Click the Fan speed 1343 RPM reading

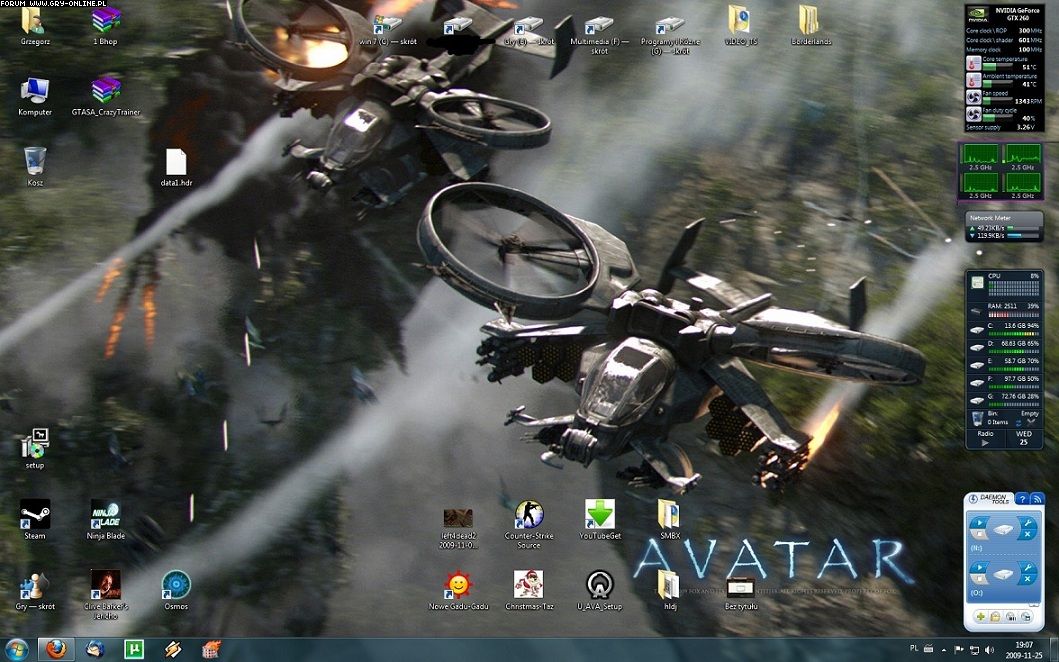coord(1004,97)
